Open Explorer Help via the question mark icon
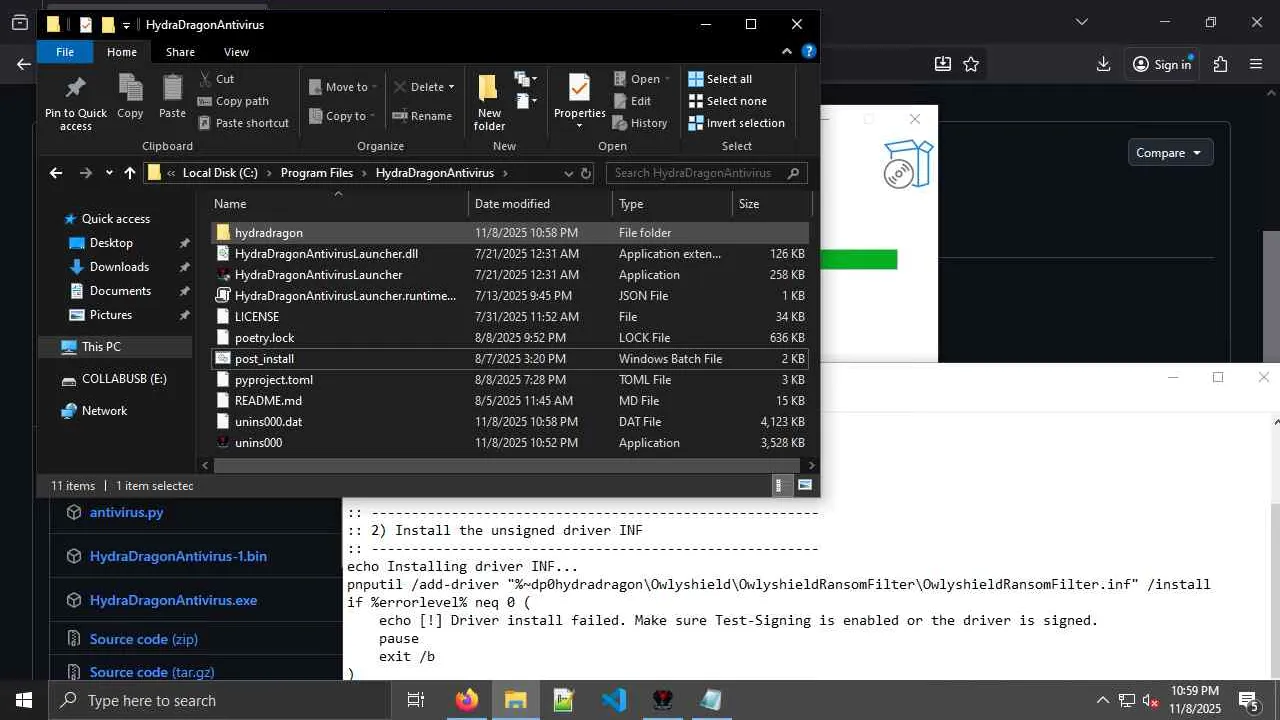Viewport: 1280px width, 720px height. click(x=809, y=52)
